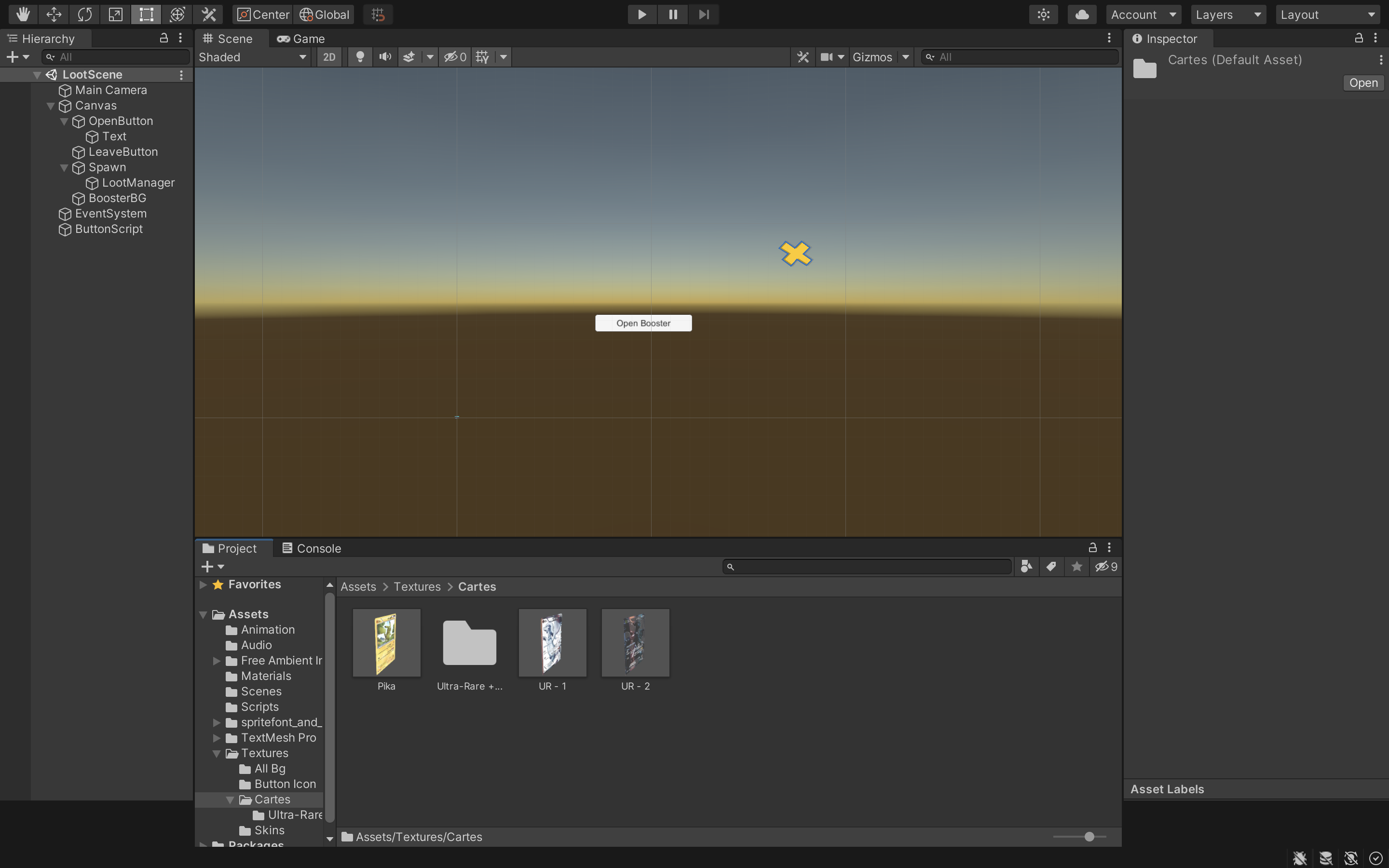1389x868 pixels.
Task: Switch to the Console tab
Action: 312,548
